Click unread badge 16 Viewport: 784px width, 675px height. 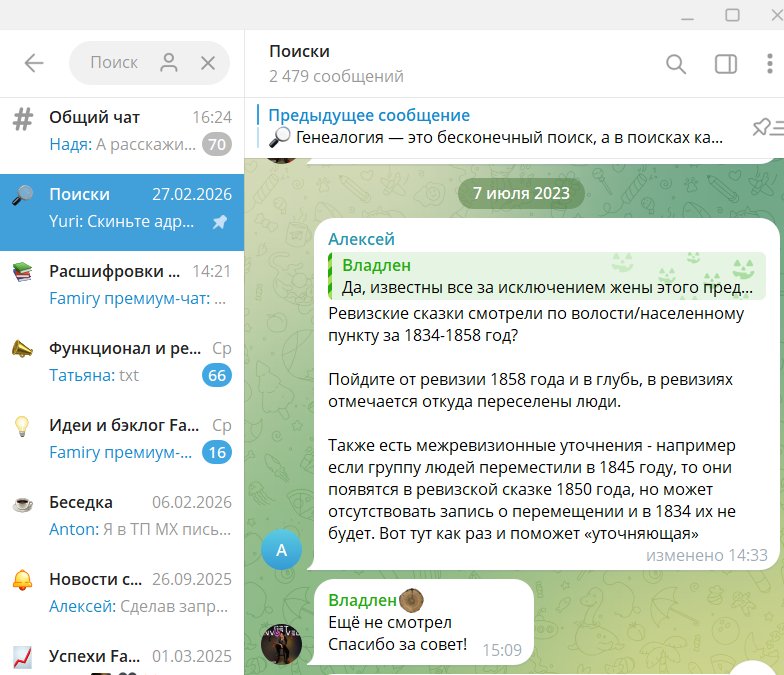pos(216,452)
